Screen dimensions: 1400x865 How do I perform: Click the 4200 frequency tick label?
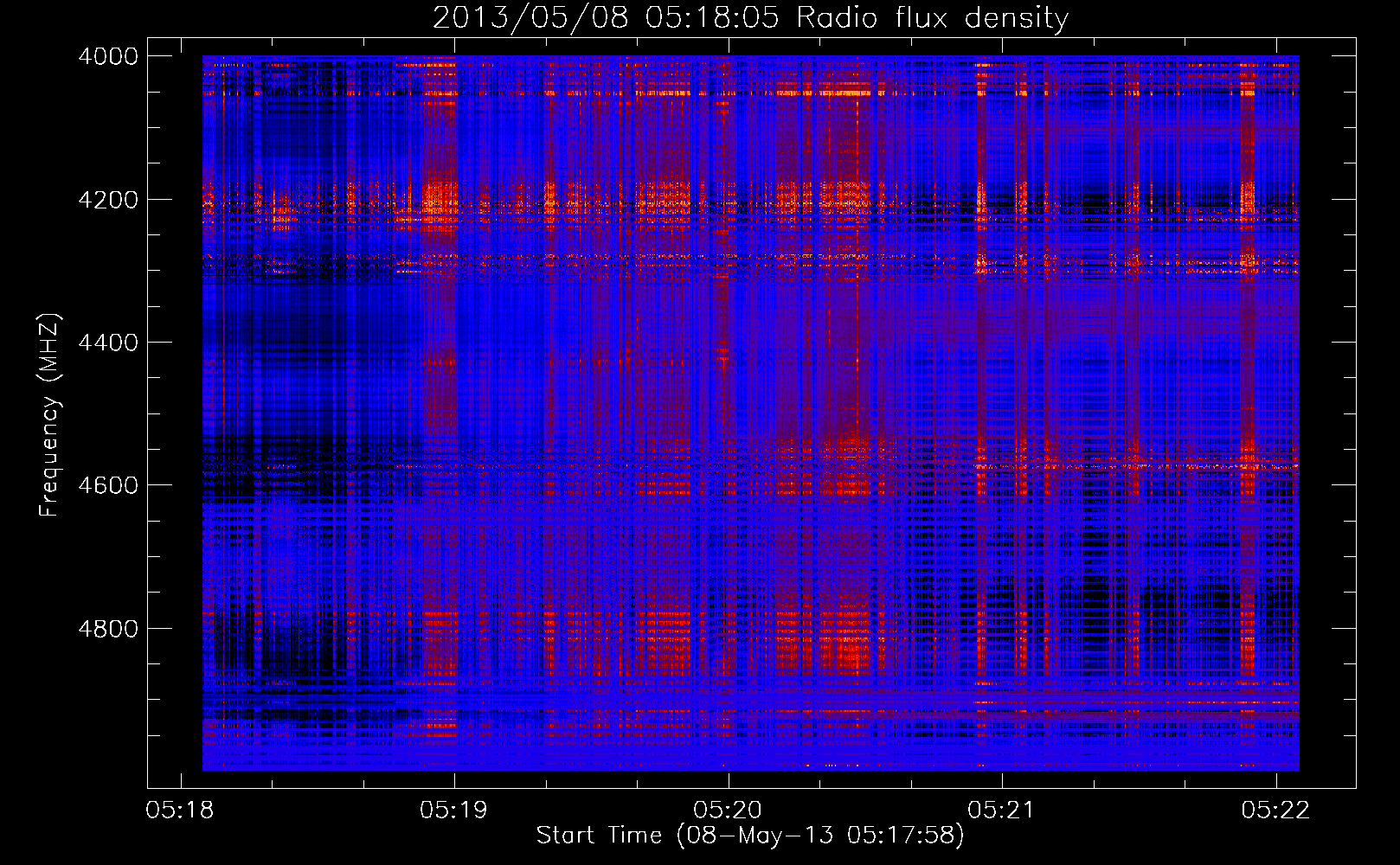(x=108, y=200)
